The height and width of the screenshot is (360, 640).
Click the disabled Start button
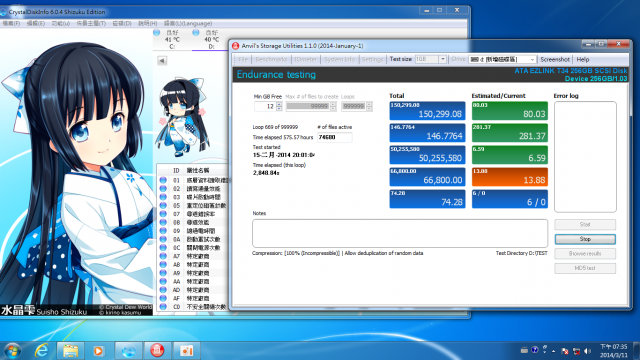pos(585,224)
